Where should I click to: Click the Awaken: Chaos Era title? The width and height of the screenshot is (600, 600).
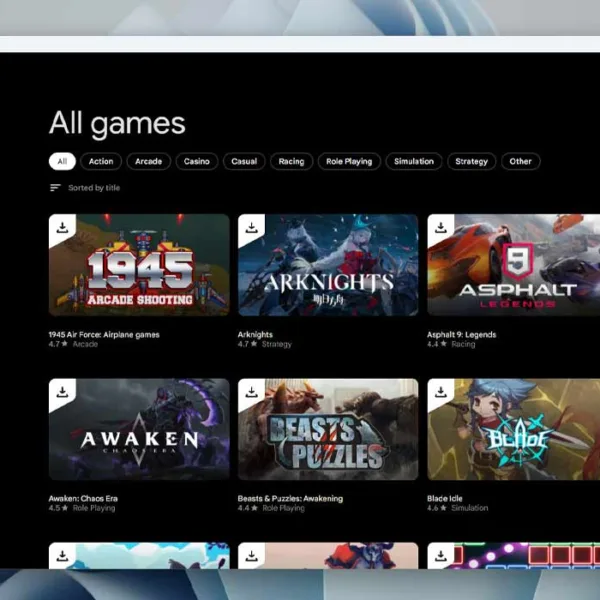pyautogui.click(x=83, y=499)
